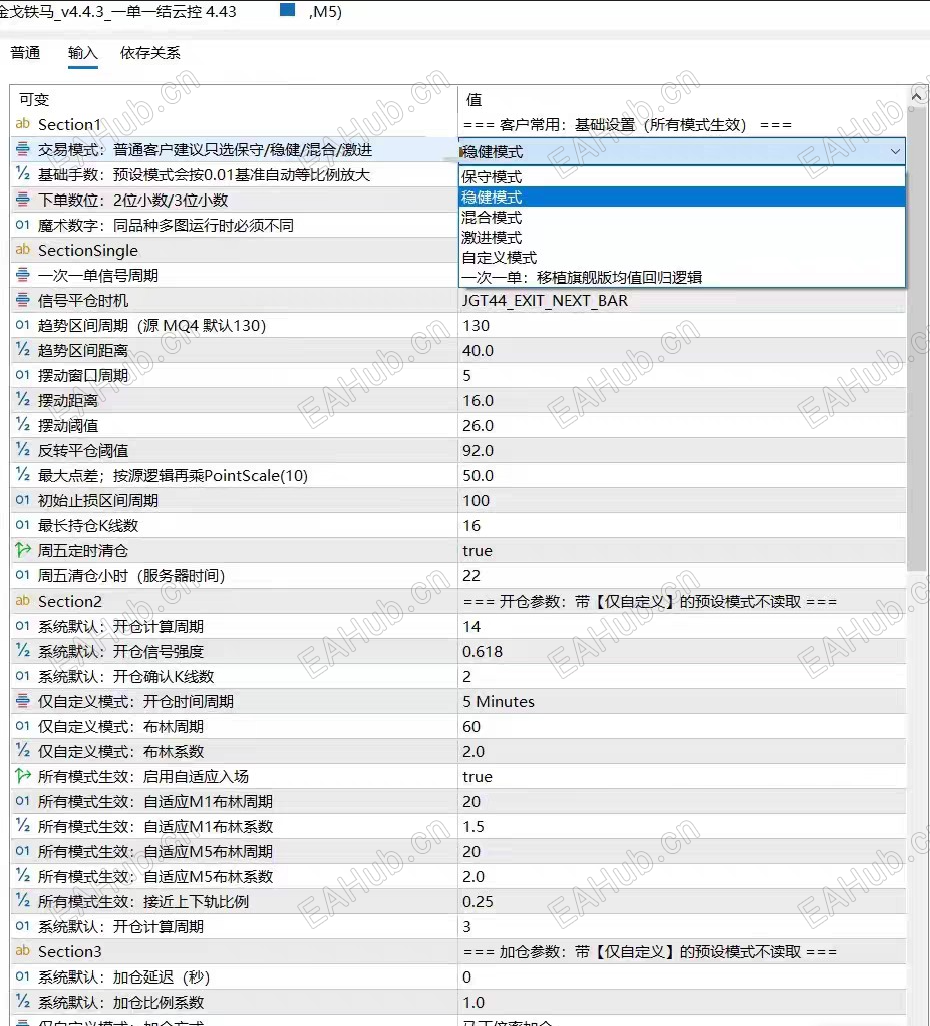Image resolution: width=930 pixels, height=1026 pixels.
Task: Open the 依存关系 tab
Action: point(150,53)
